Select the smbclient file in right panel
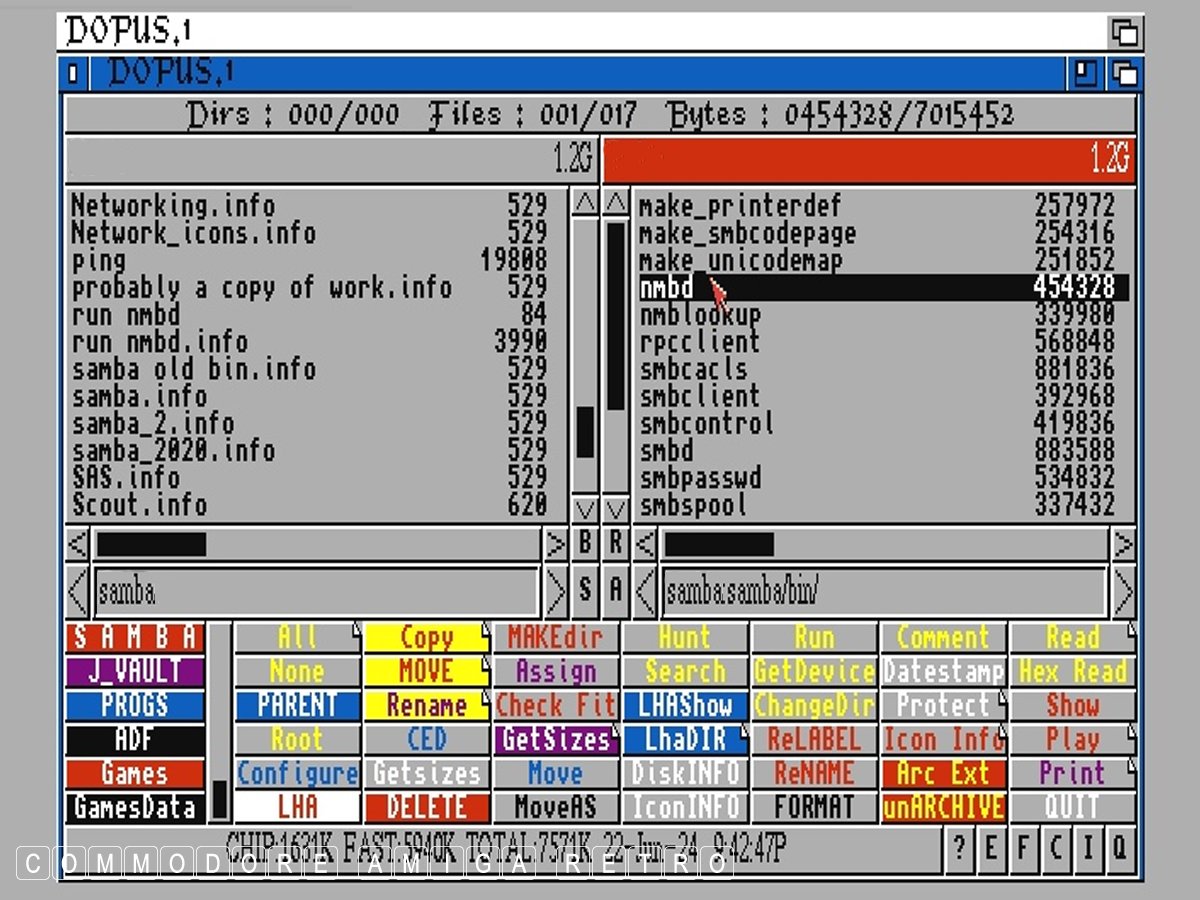Image resolution: width=1200 pixels, height=900 pixels. [700, 396]
